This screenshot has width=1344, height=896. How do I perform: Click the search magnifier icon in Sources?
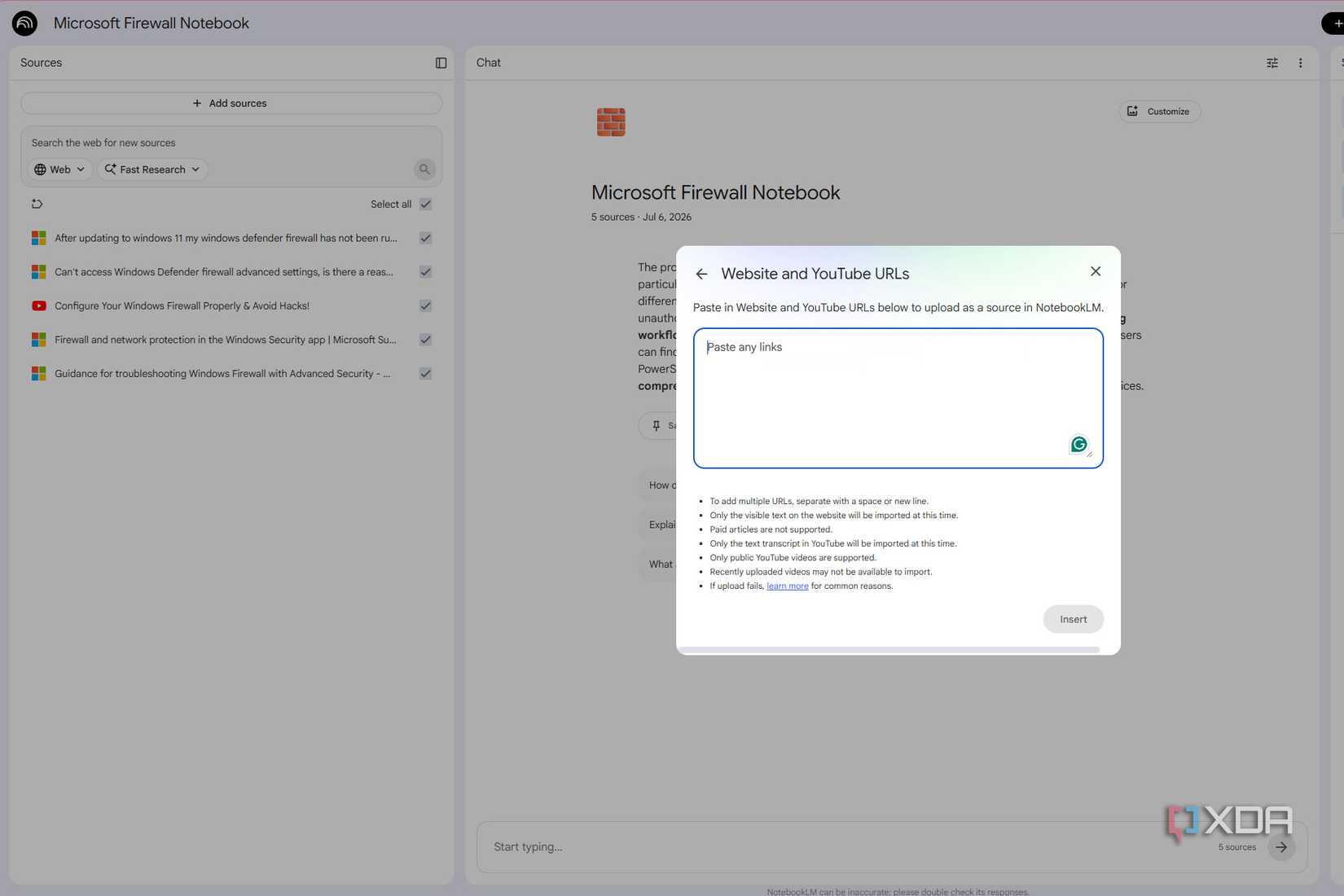coord(424,169)
